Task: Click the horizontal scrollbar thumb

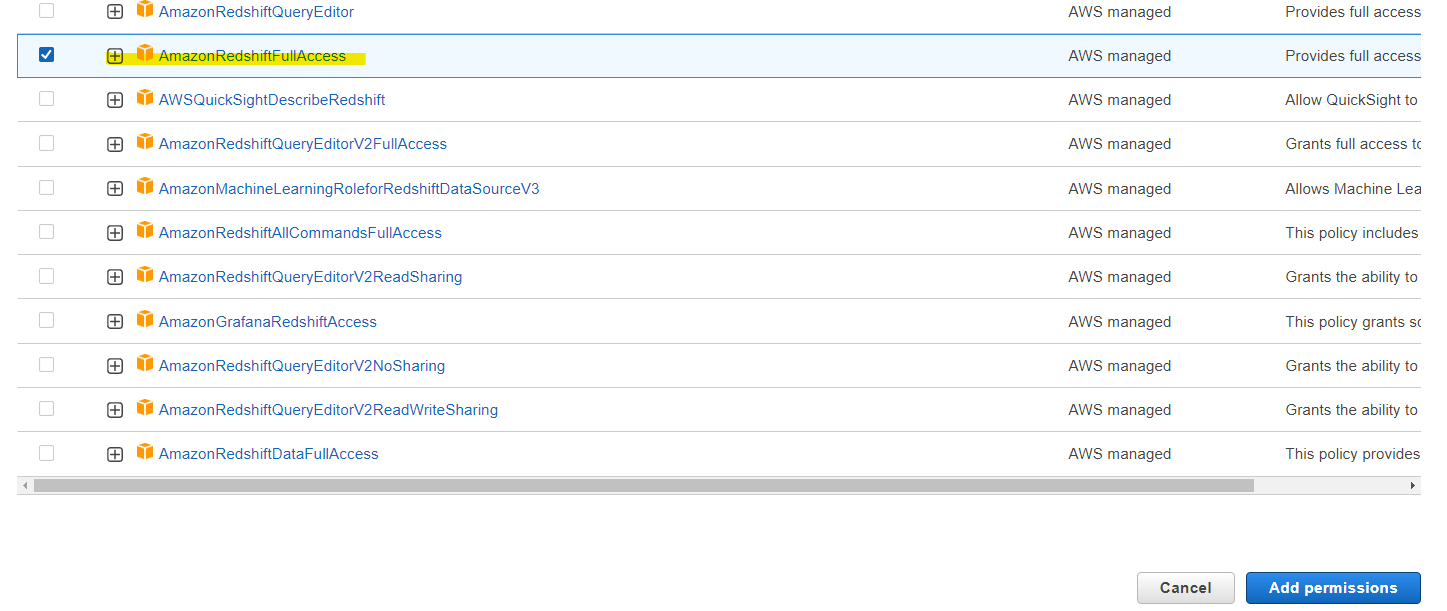Action: [x=643, y=485]
